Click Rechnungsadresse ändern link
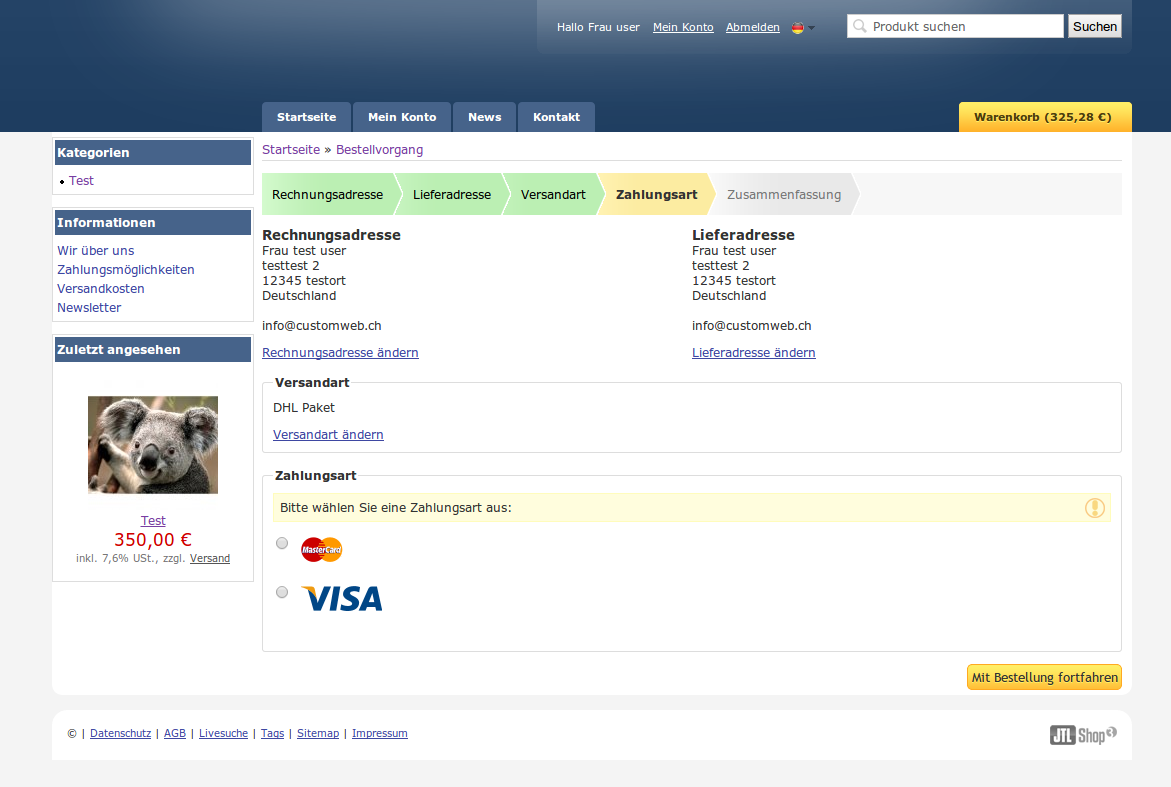The height and width of the screenshot is (787, 1171). coord(340,353)
